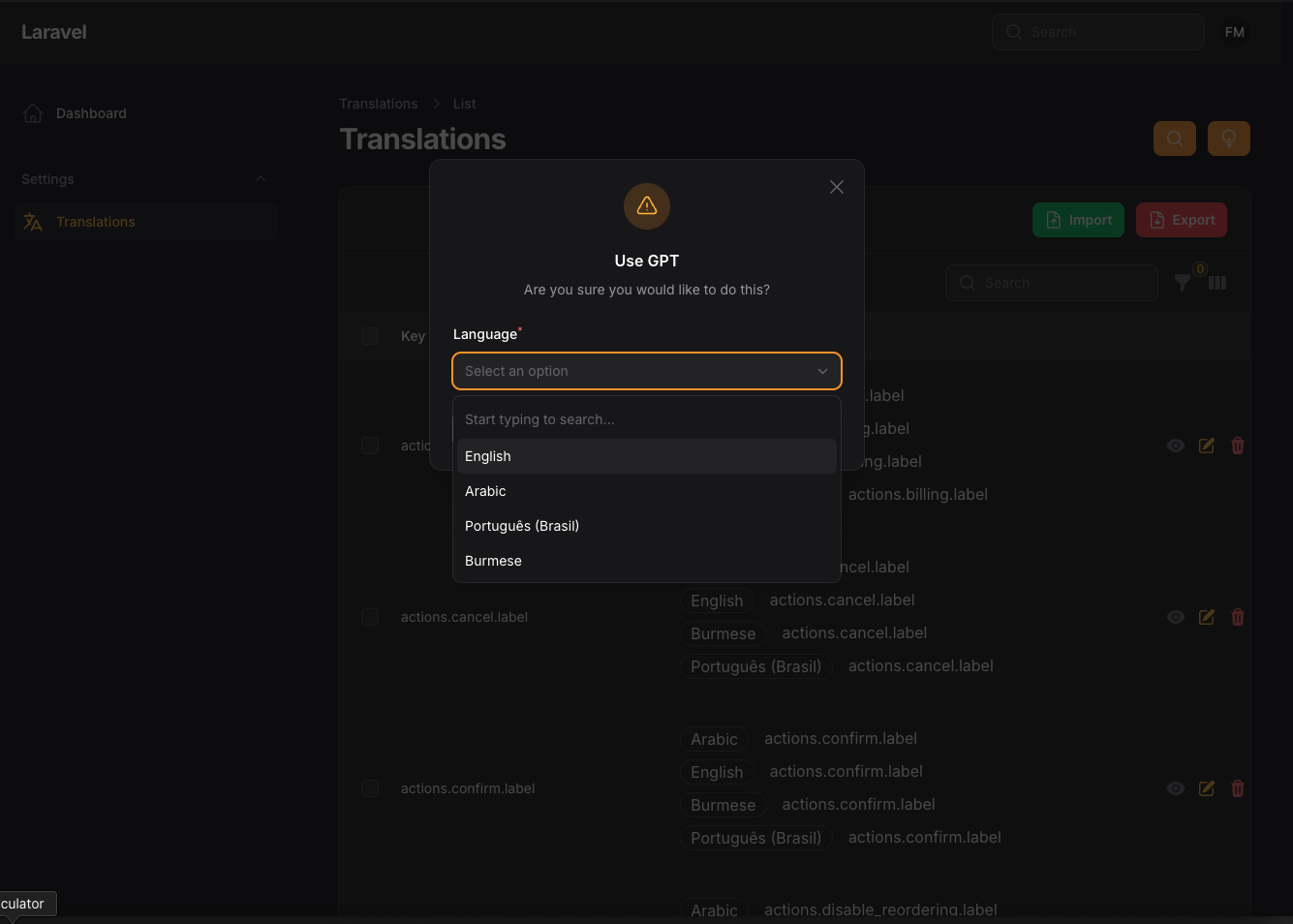Click the Translations language icon in sidebar

tap(33, 222)
